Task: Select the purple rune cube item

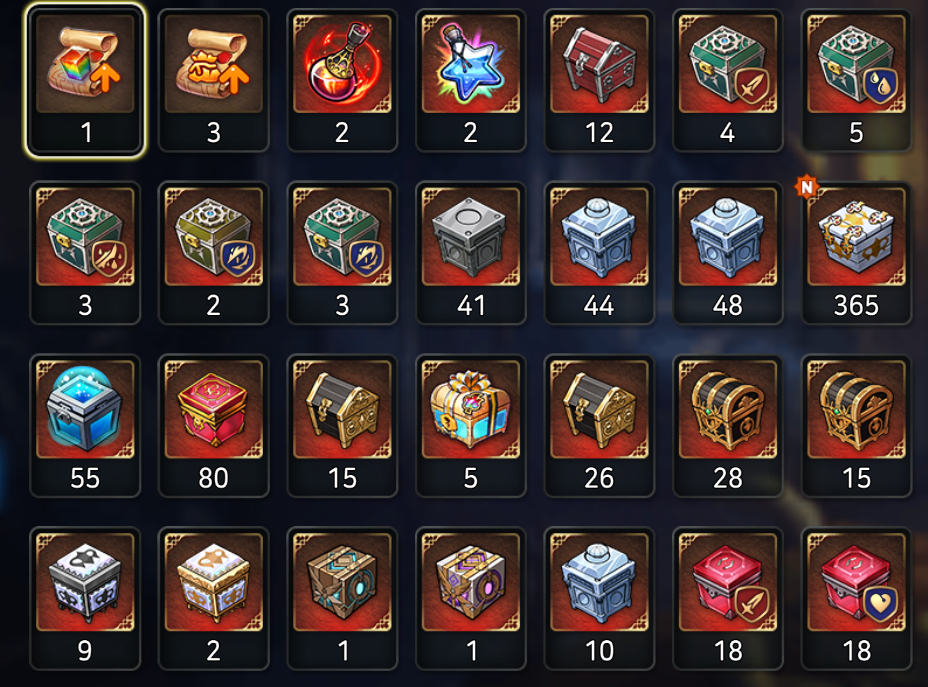Action: point(471,598)
